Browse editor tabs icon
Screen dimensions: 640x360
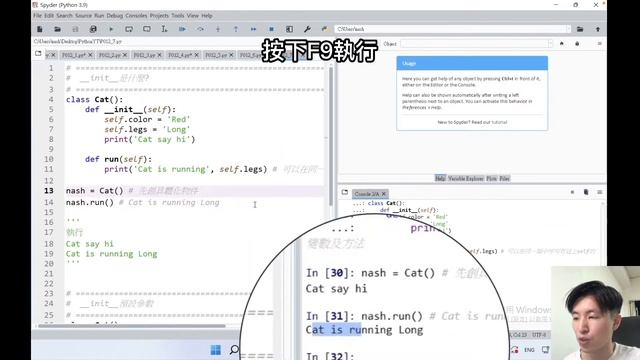click(38, 53)
